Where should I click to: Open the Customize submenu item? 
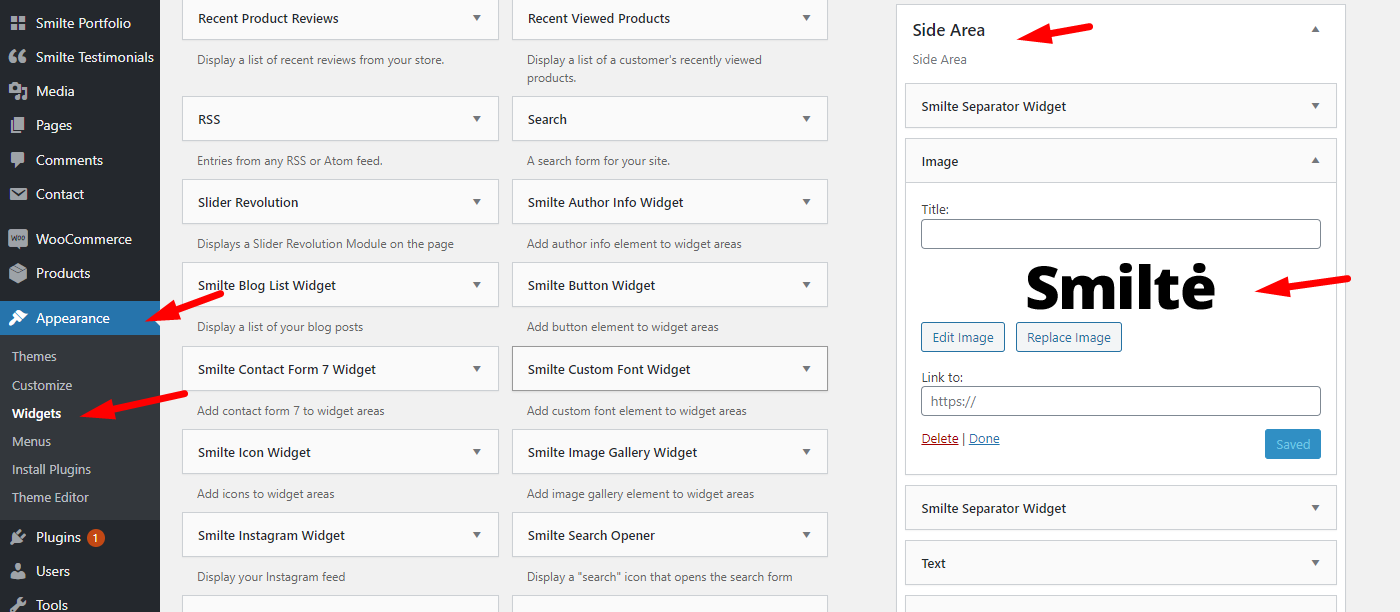[42, 385]
